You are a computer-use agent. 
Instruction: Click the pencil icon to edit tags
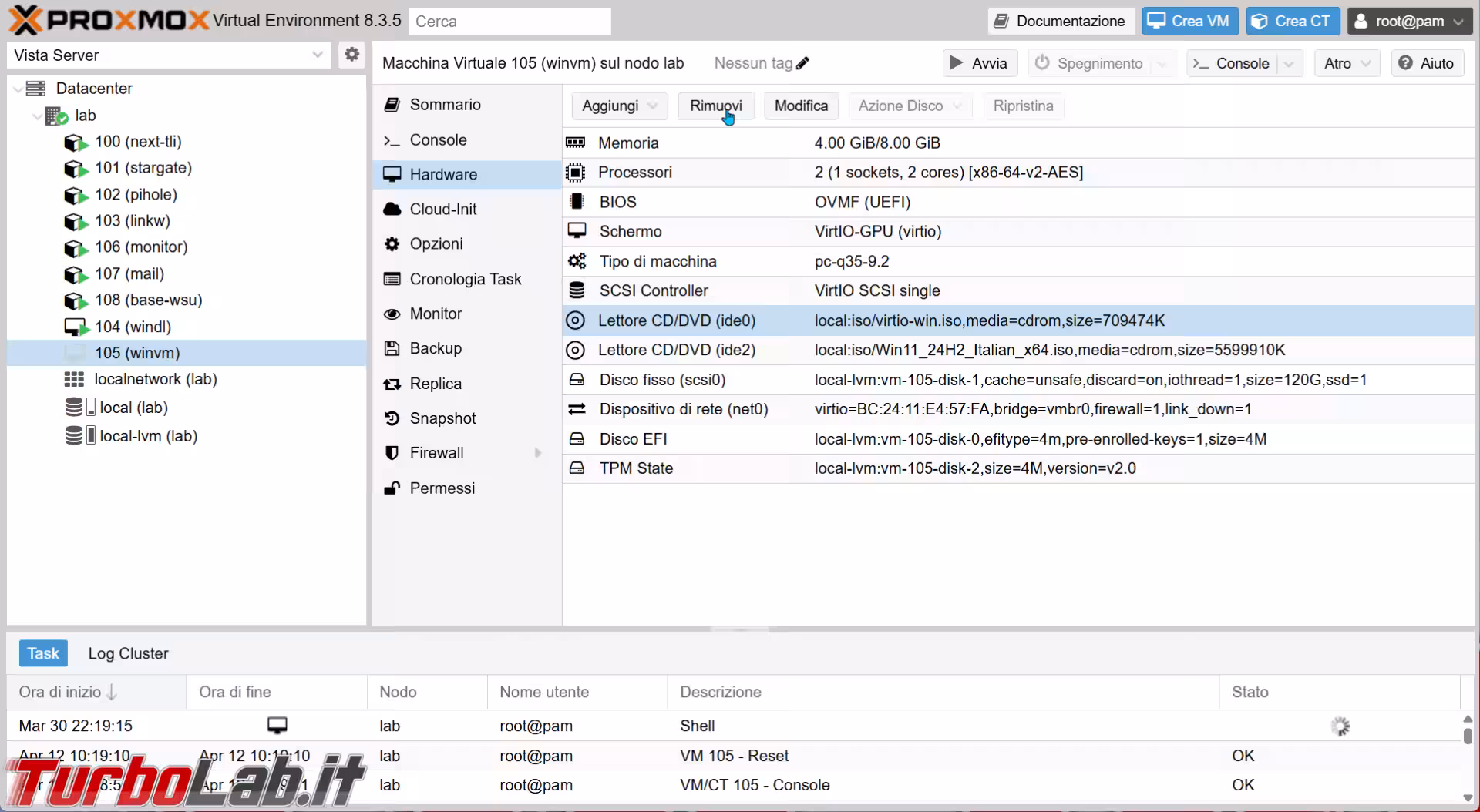pyautogui.click(x=802, y=63)
